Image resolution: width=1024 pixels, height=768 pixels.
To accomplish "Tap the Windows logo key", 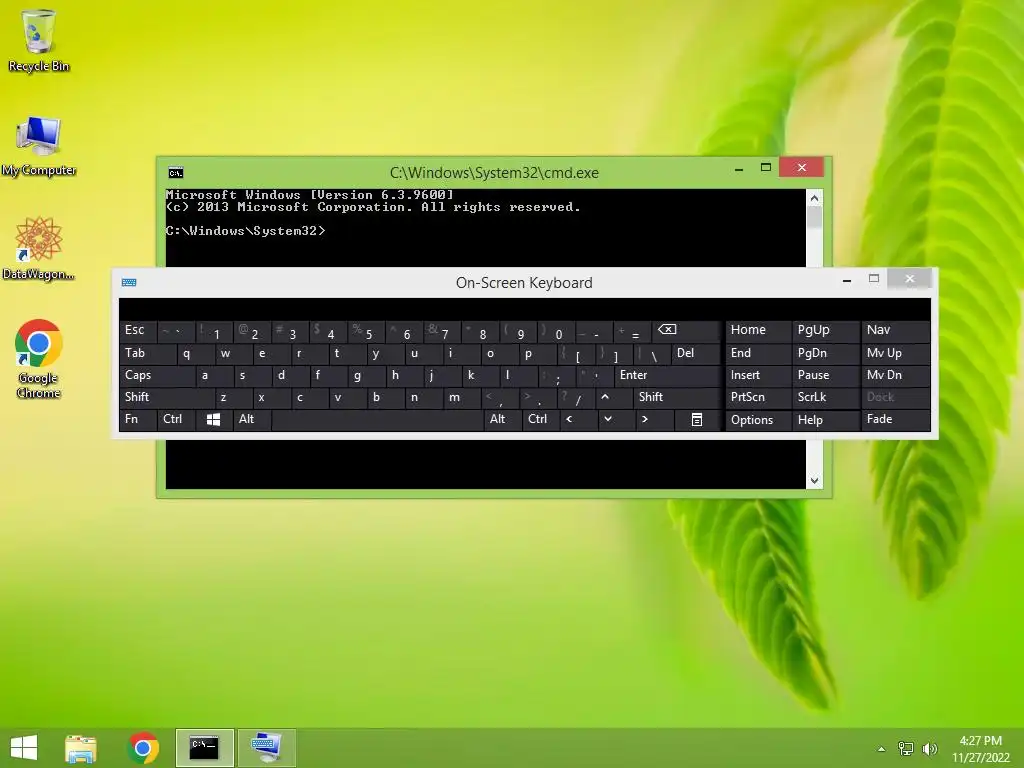I will [x=214, y=419].
